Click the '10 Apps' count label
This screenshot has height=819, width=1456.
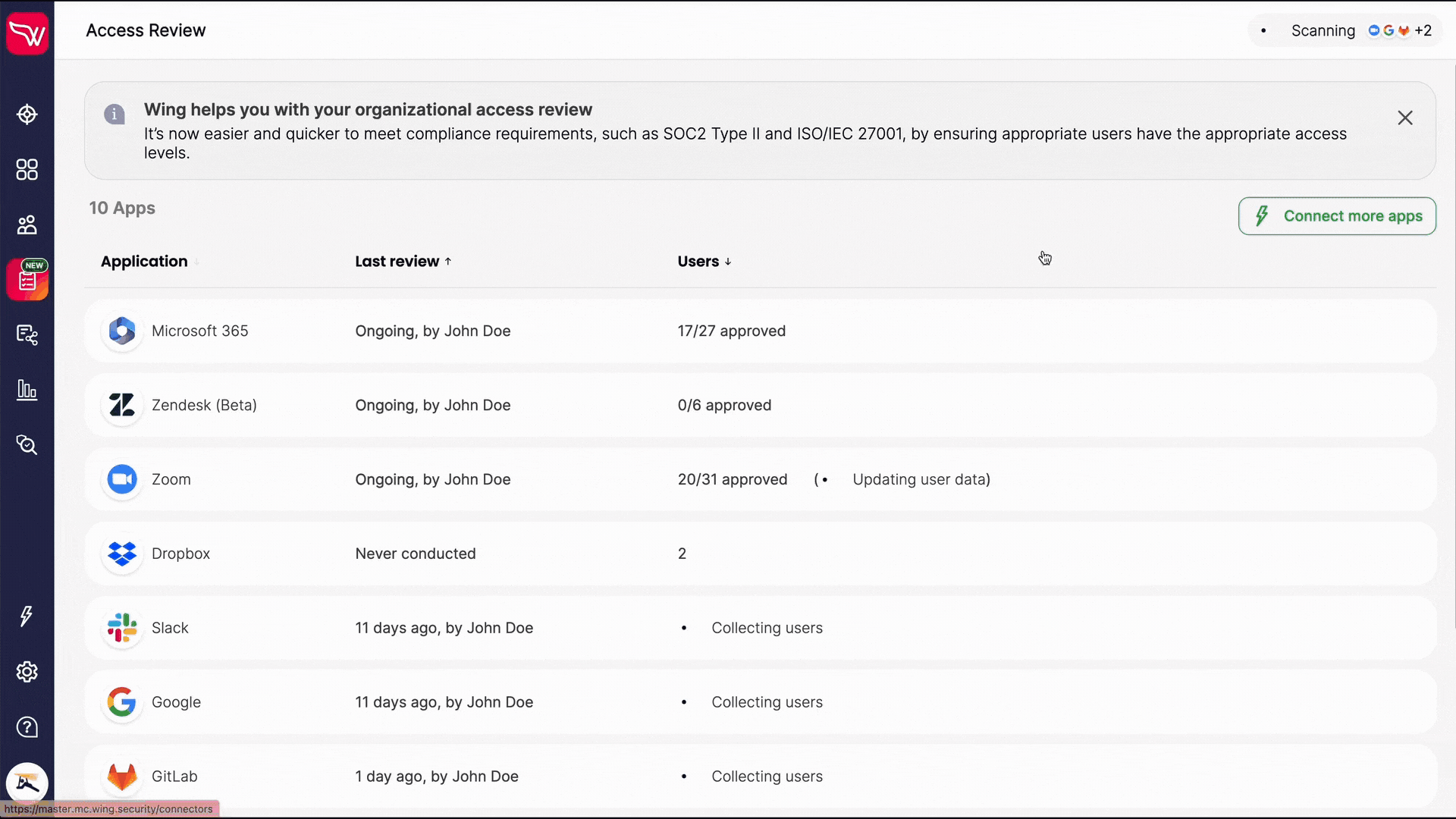(x=122, y=208)
